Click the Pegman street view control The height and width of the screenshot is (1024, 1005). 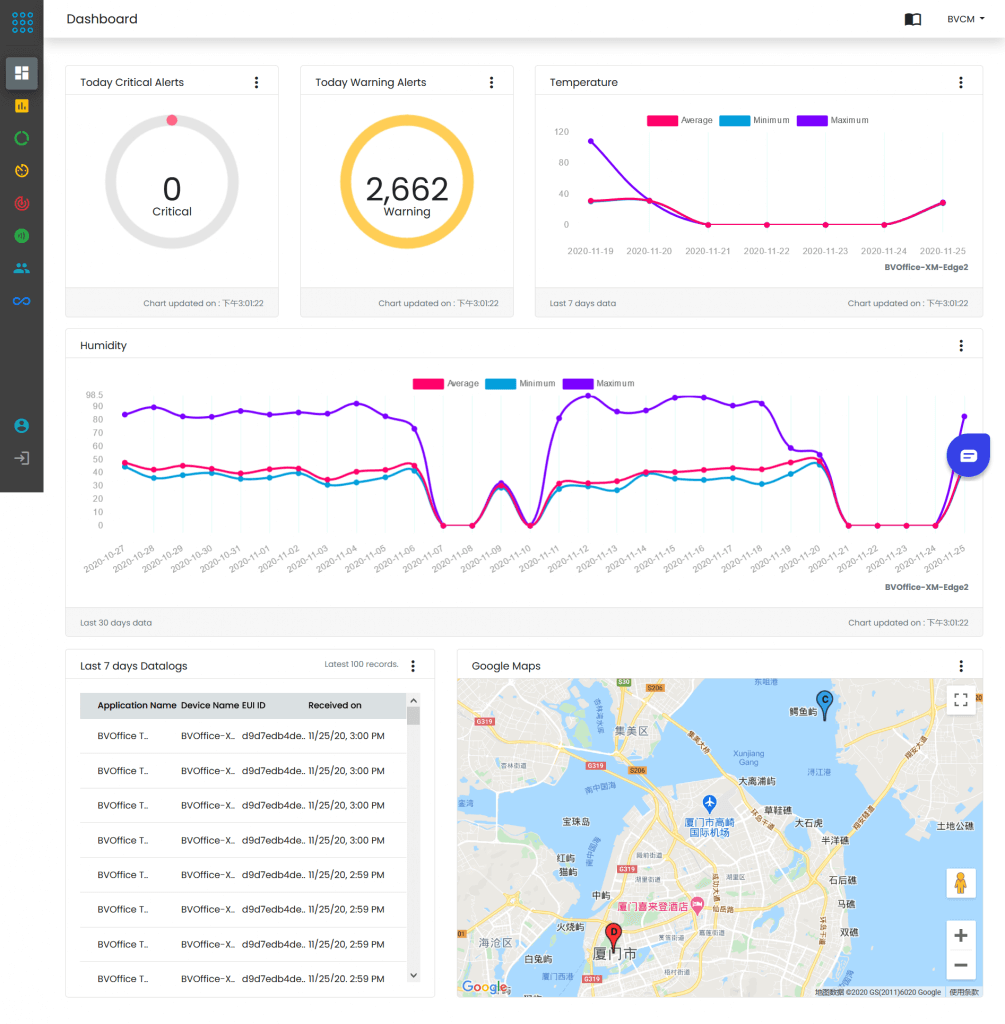960,883
